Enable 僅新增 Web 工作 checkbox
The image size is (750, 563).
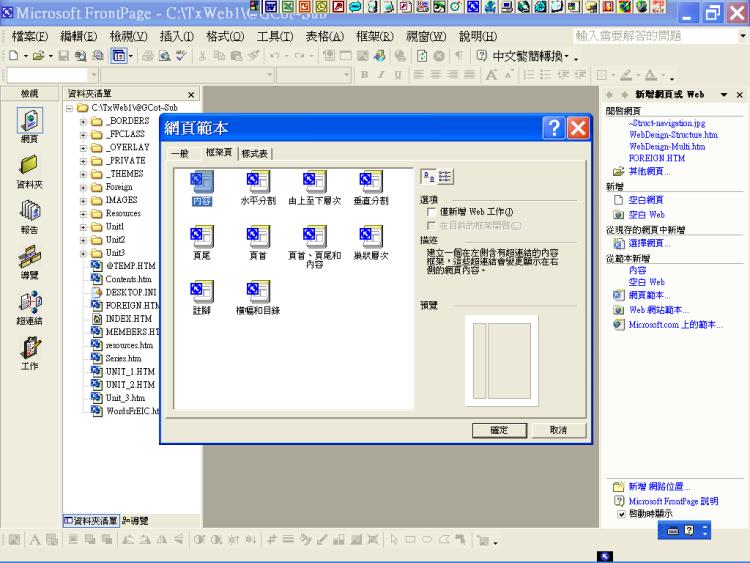tap(431, 212)
